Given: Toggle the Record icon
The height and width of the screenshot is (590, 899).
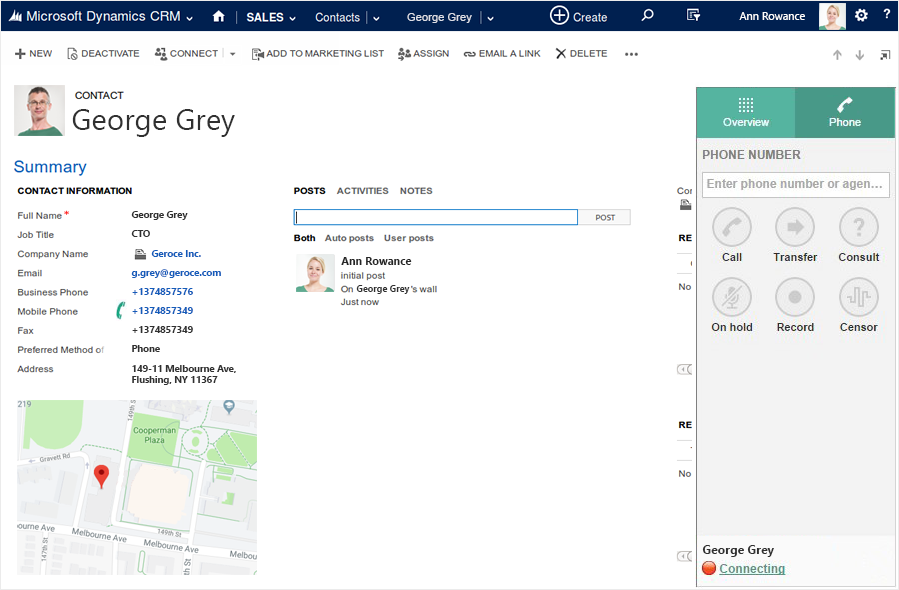Looking at the screenshot, I should [795, 297].
